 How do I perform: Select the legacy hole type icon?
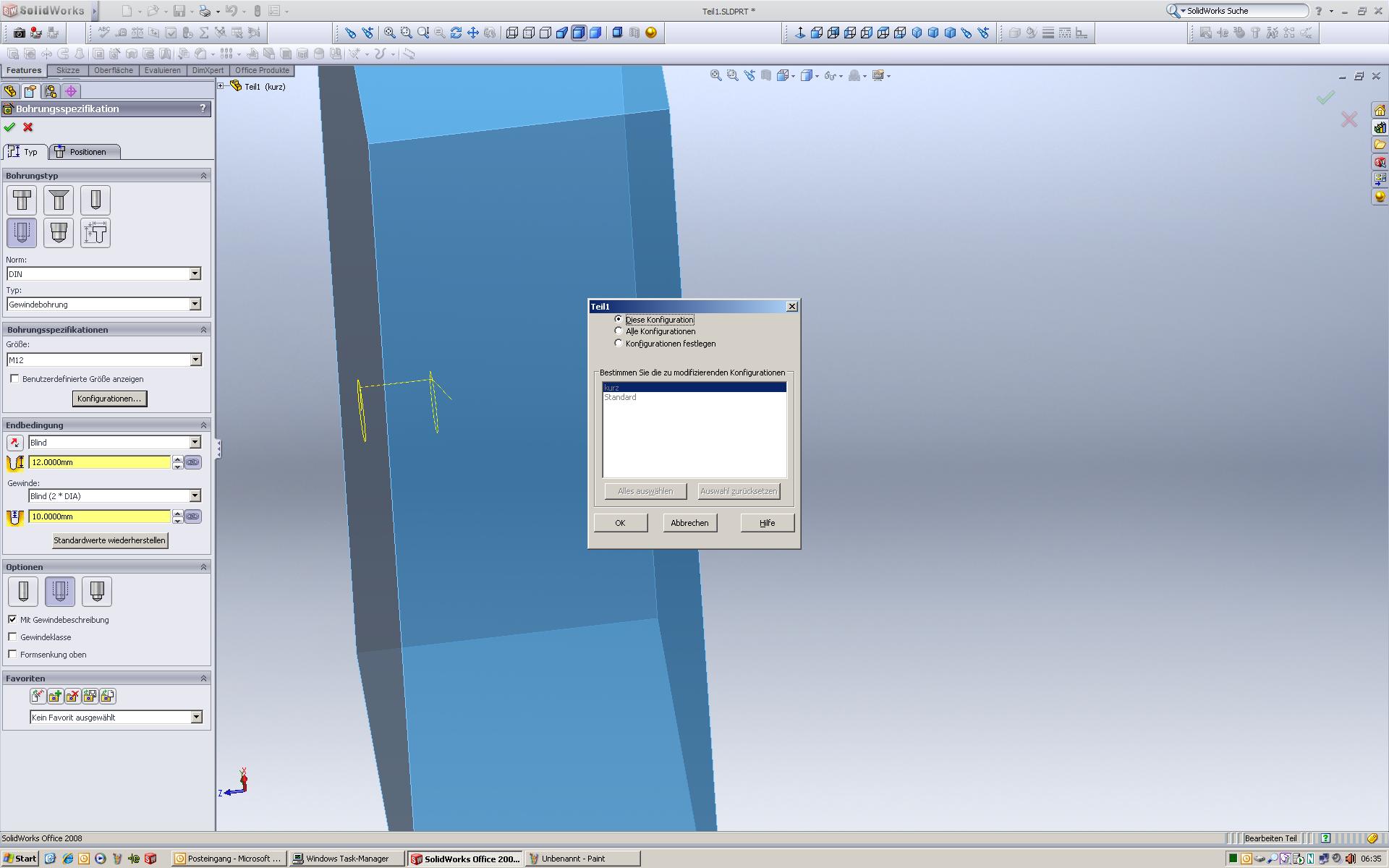coord(95,233)
